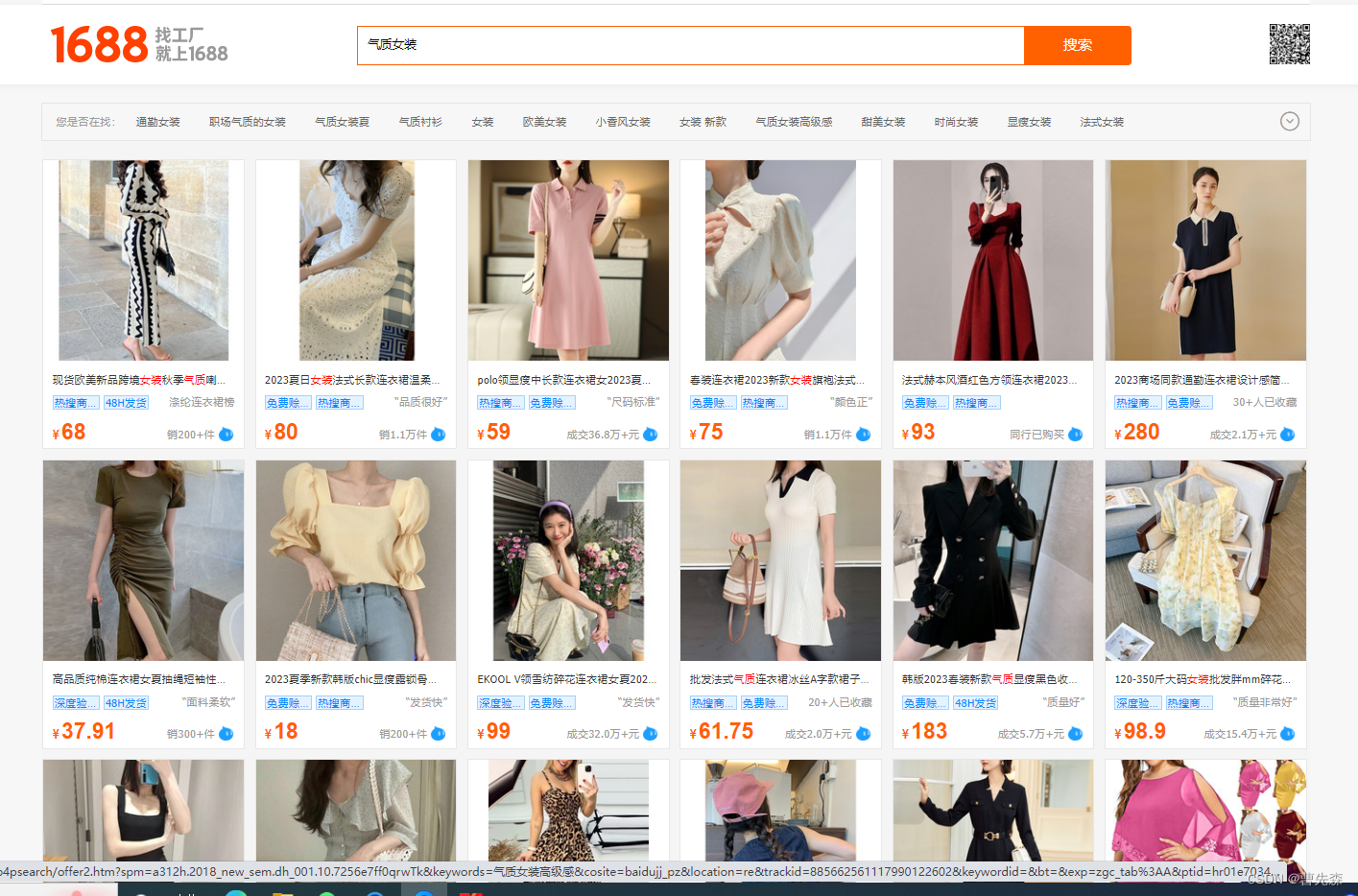Open the 小香风女装 suggestion
The width and height of the screenshot is (1358, 896).
click(623, 122)
